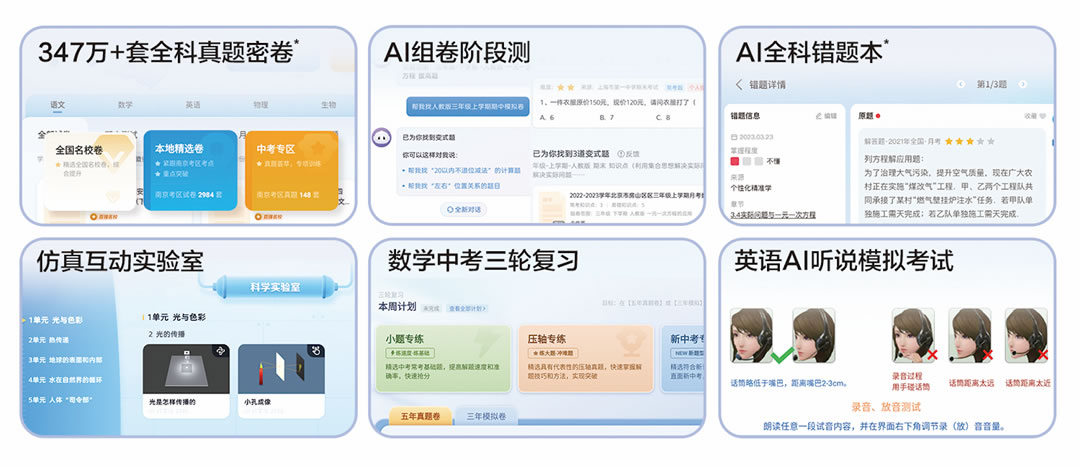Click the star icon in 中考专区 card
Screen dimensions: 1080x467
coord(318,148)
